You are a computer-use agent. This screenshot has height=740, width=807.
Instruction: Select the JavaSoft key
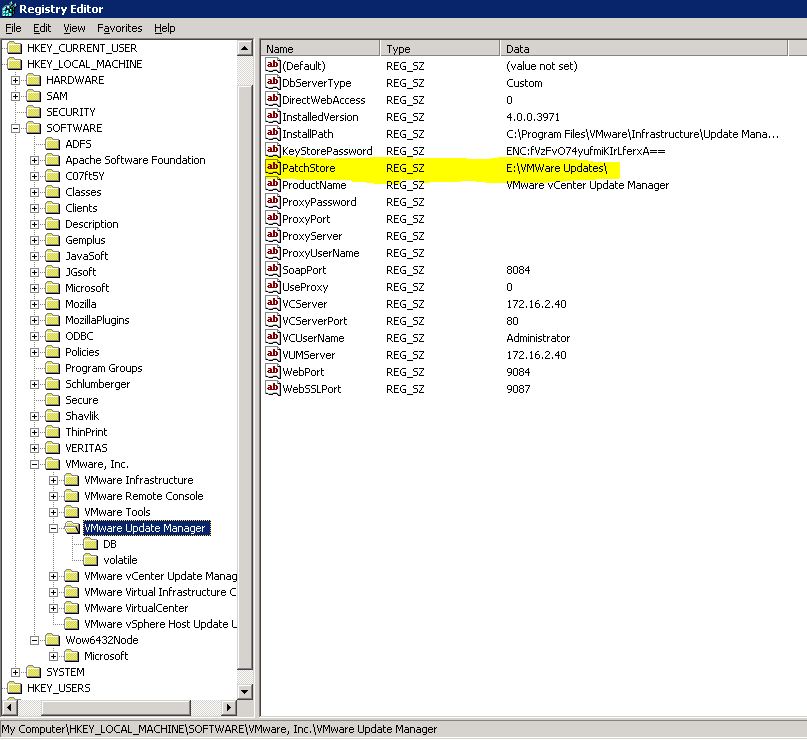click(x=86, y=256)
